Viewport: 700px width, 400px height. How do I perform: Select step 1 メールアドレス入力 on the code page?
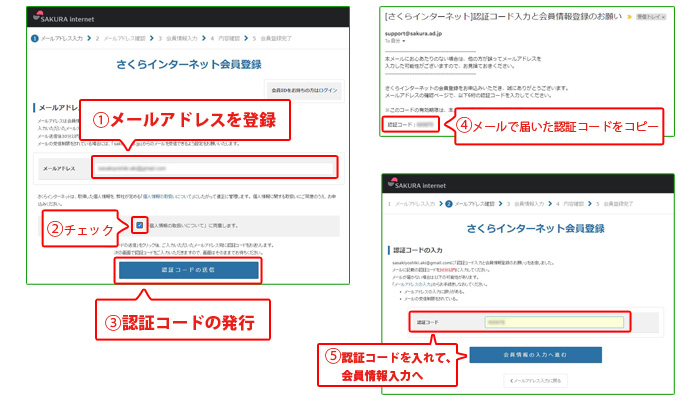point(411,204)
